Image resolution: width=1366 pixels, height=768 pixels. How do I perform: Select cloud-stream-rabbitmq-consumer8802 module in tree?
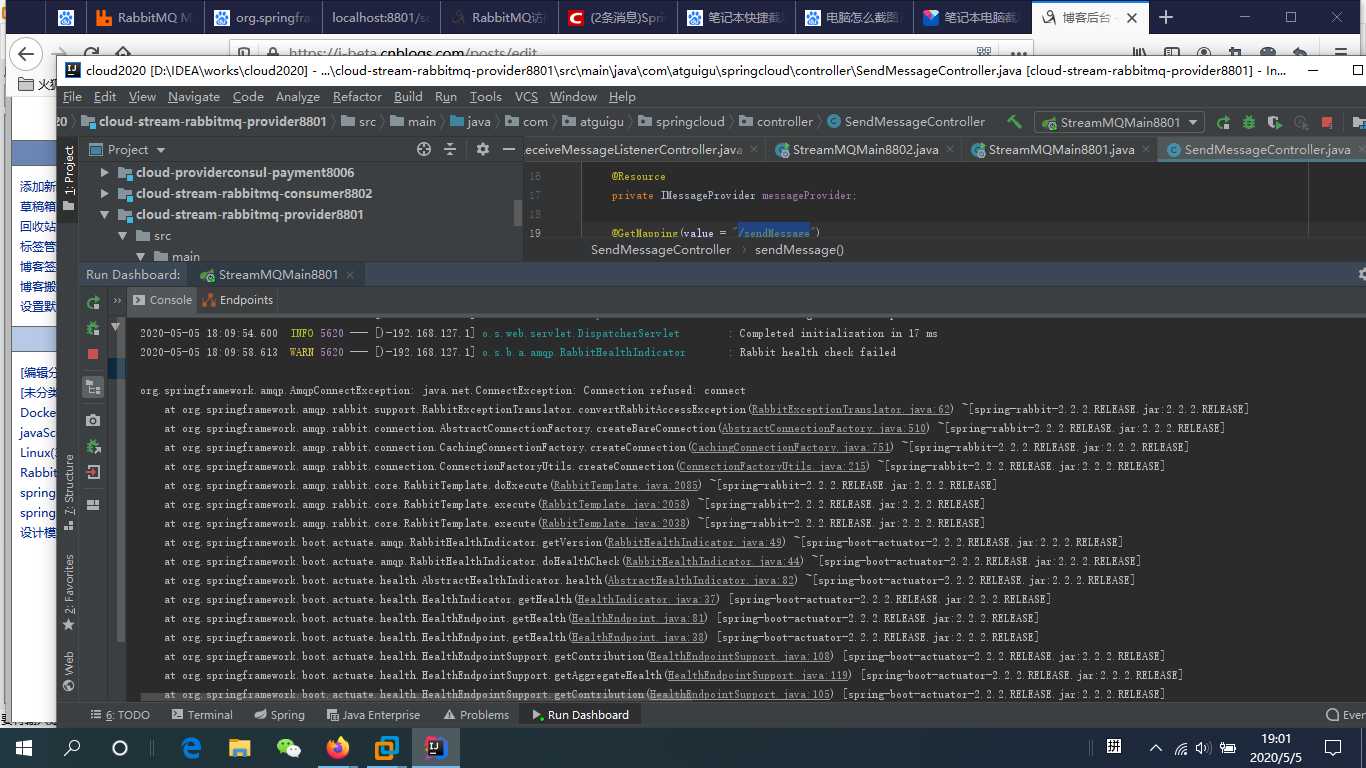tap(254, 194)
